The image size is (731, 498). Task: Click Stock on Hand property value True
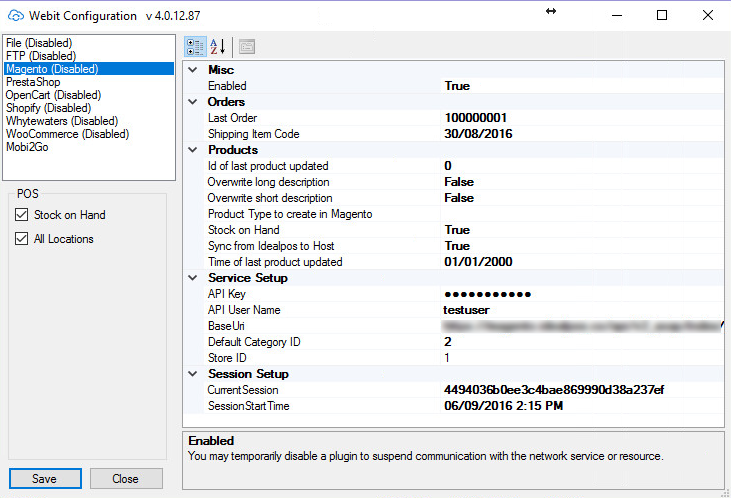coord(582,230)
